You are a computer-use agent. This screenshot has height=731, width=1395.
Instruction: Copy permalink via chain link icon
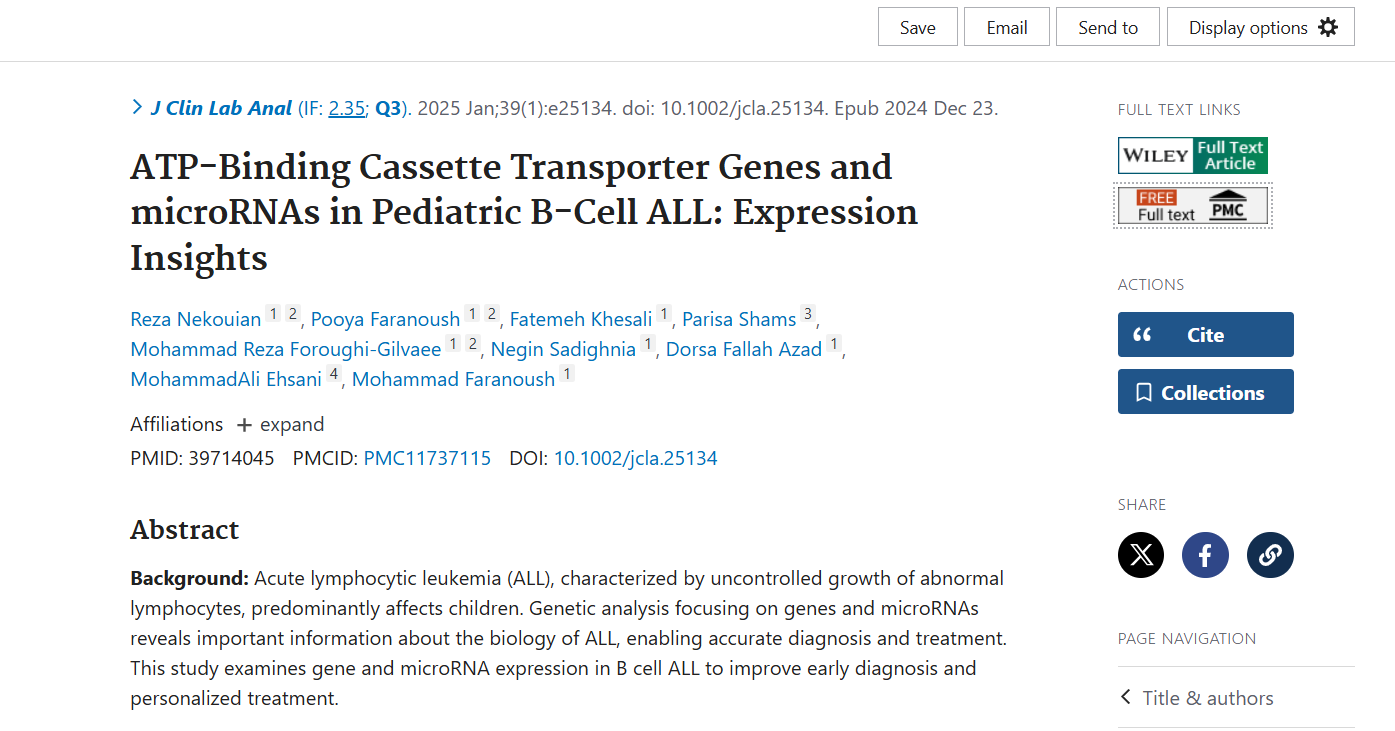(1270, 555)
